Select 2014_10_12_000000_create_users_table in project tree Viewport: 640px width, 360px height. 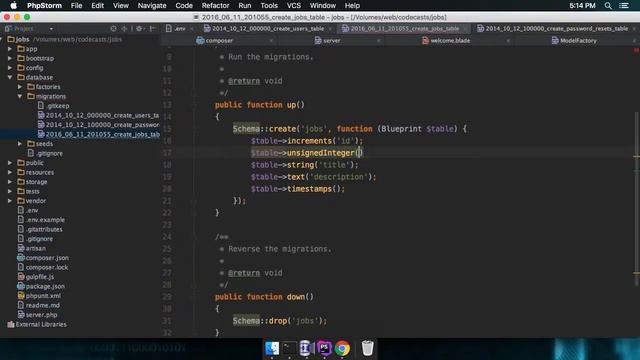(x=98, y=115)
